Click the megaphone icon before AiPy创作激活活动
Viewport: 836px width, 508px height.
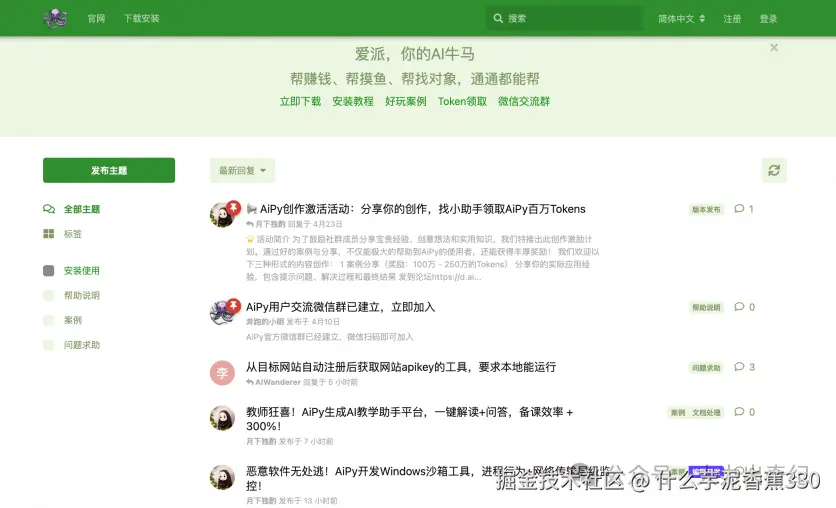[252, 209]
